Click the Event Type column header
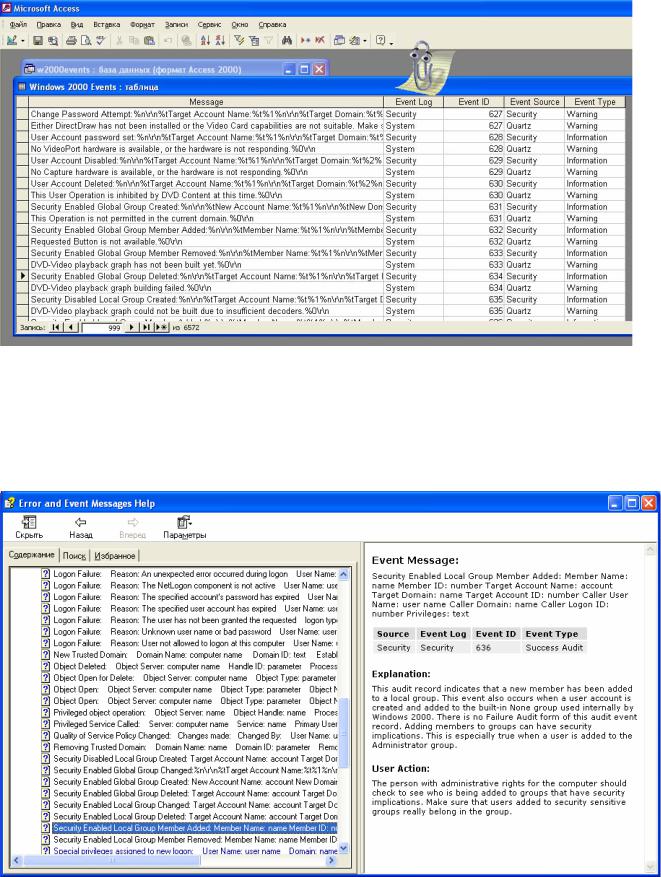This screenshot has width=661, height=877. point(594,102)
